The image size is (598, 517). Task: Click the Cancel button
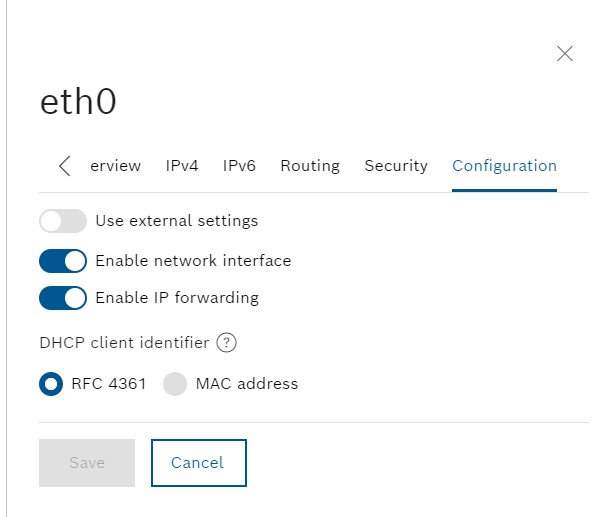(x=199, y=463)
